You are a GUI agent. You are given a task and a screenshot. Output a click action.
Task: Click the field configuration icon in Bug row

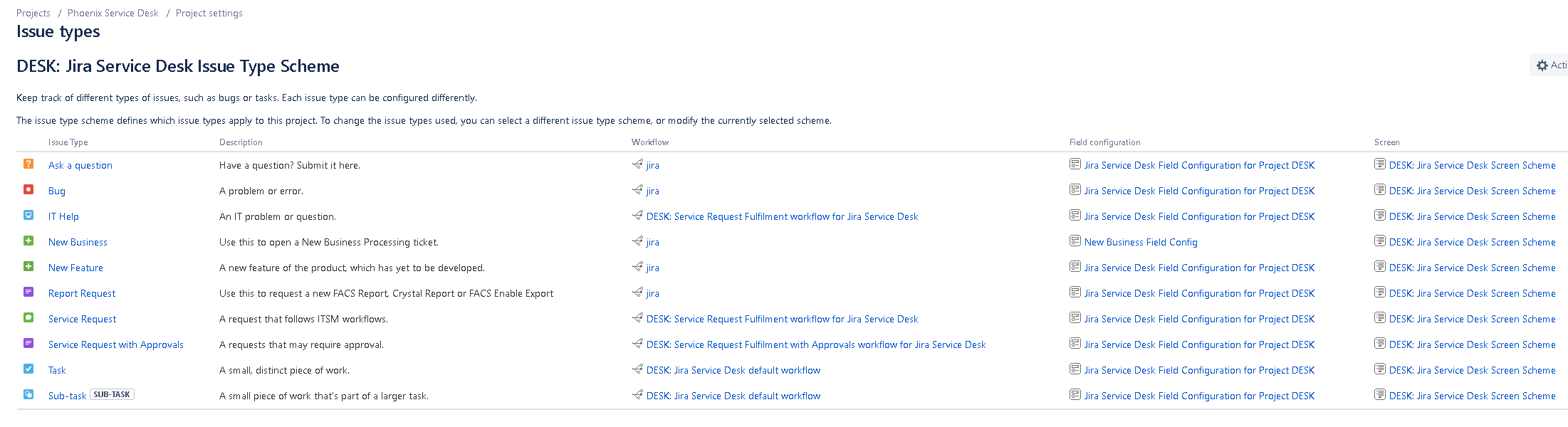pos(1075,190)
